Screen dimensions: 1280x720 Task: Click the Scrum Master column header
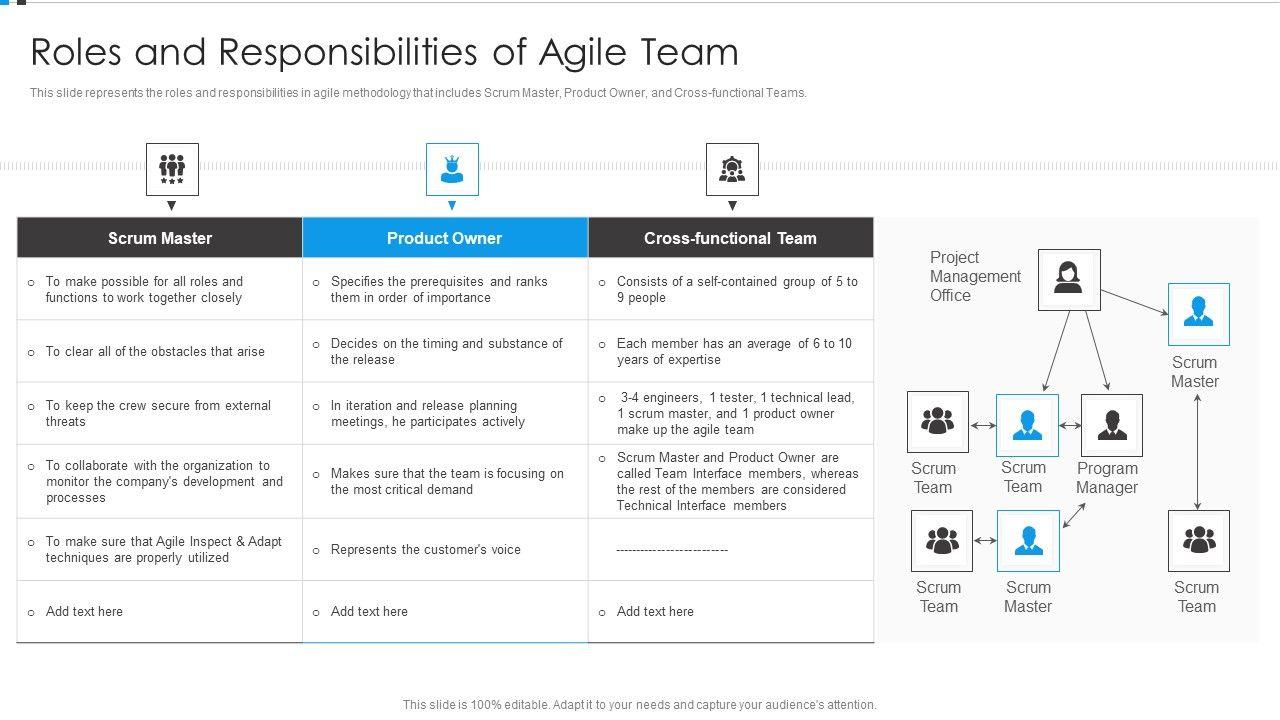pyautogui.click(x=160, y=238)
